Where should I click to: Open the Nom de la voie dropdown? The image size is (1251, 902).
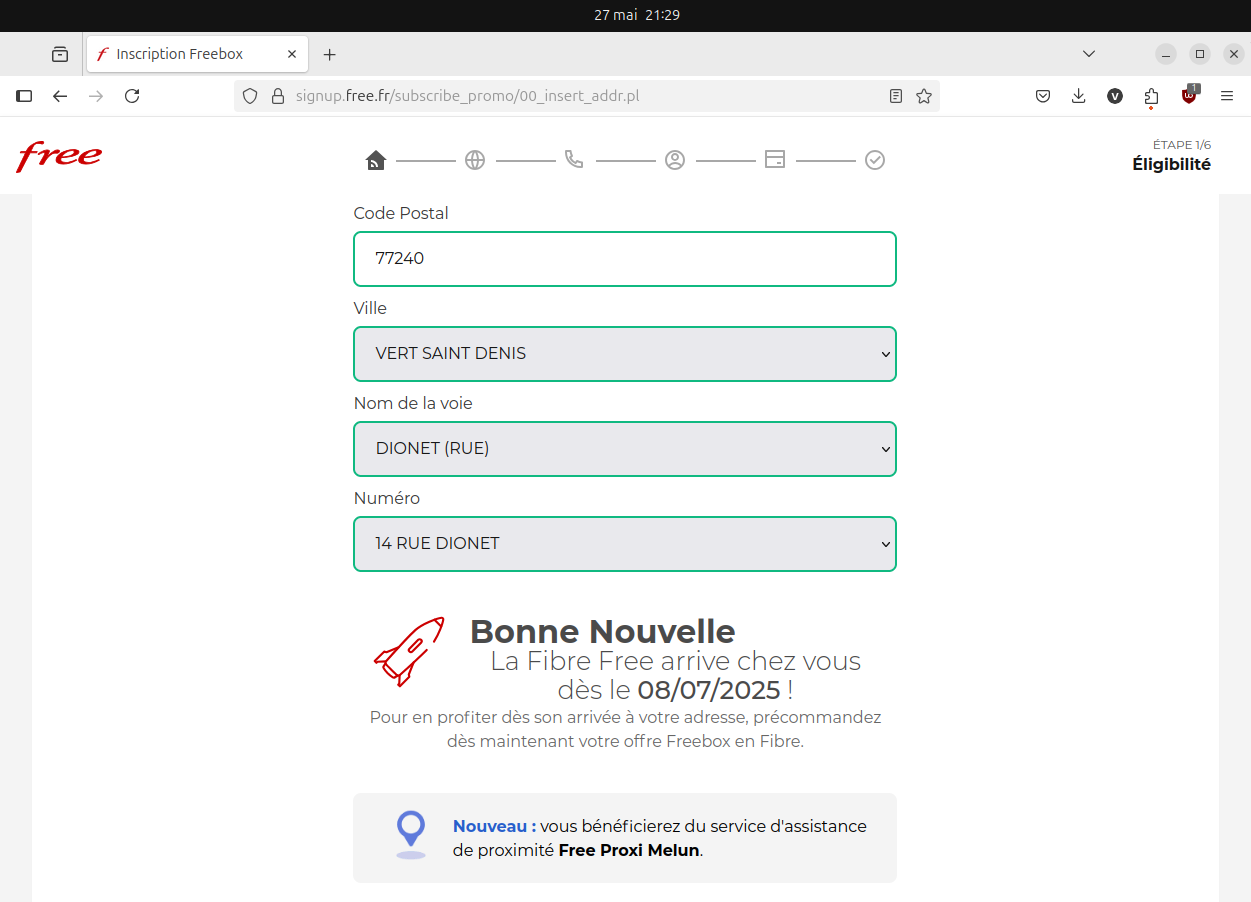[625, 449]
